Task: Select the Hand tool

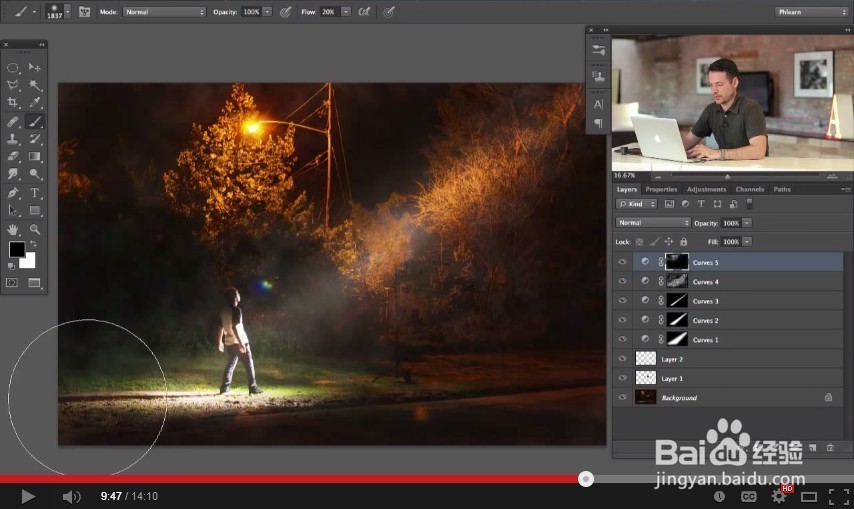Action: coord(13,230)
